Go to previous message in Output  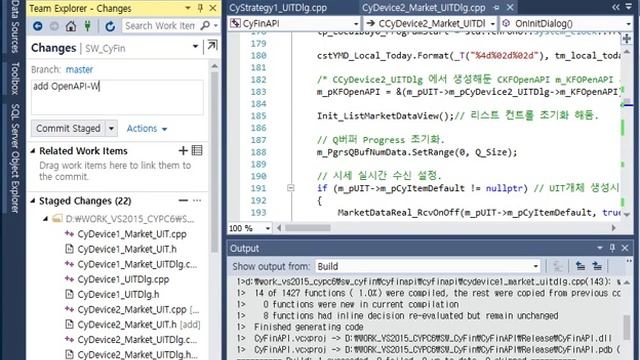point(580,266)
